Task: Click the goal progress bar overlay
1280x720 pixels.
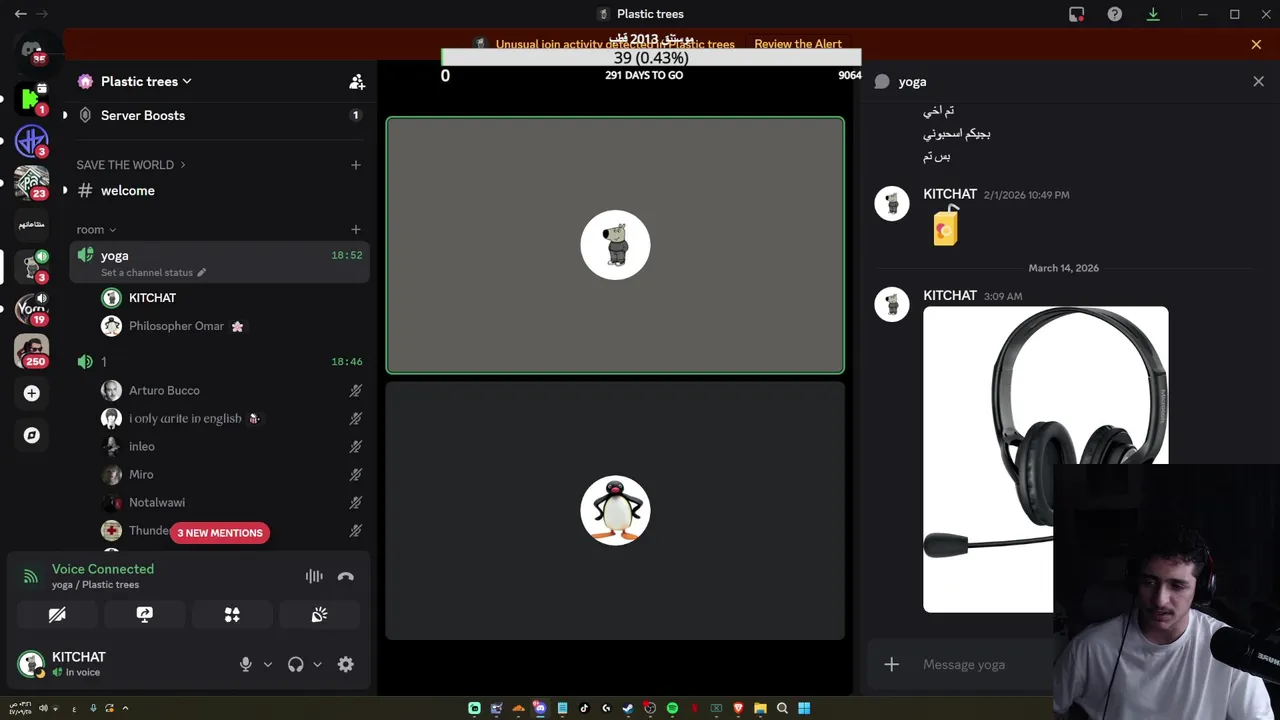Action: (x=651, y=58)
